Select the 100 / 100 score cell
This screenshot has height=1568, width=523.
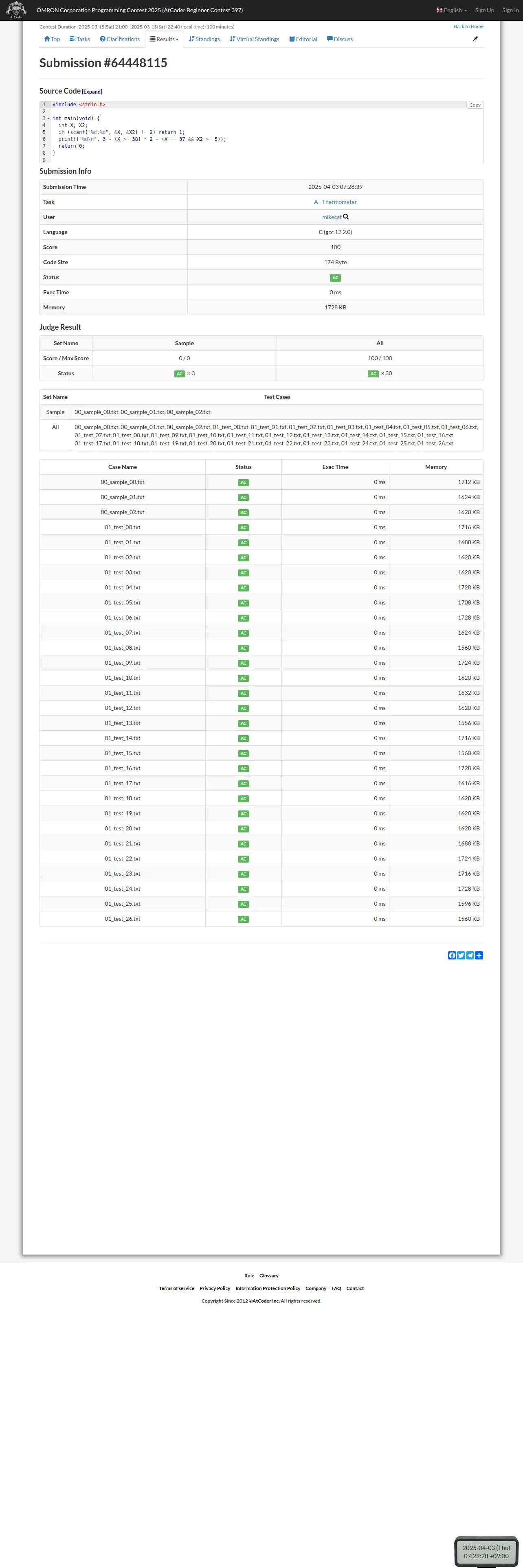coord(380,359)
